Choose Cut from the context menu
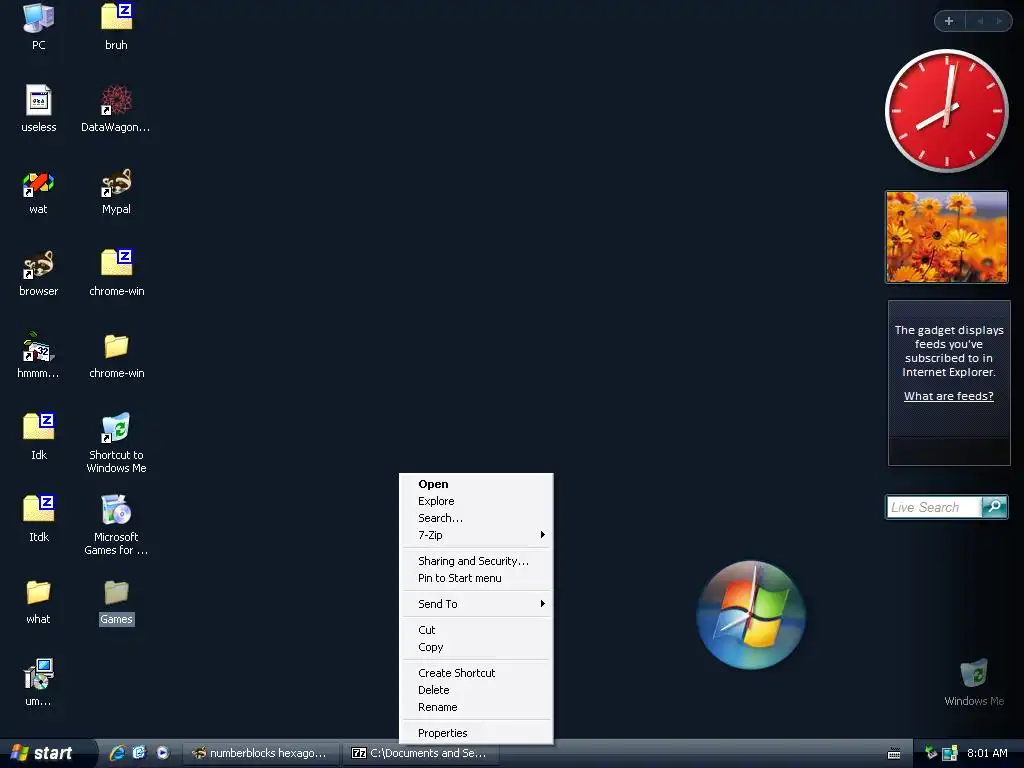 pos(476,630)
